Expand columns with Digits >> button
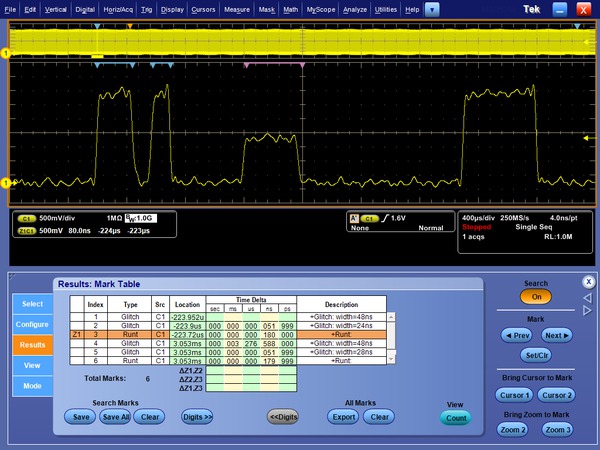This screenshot has height=450, width=600. [x=198, y=417]
